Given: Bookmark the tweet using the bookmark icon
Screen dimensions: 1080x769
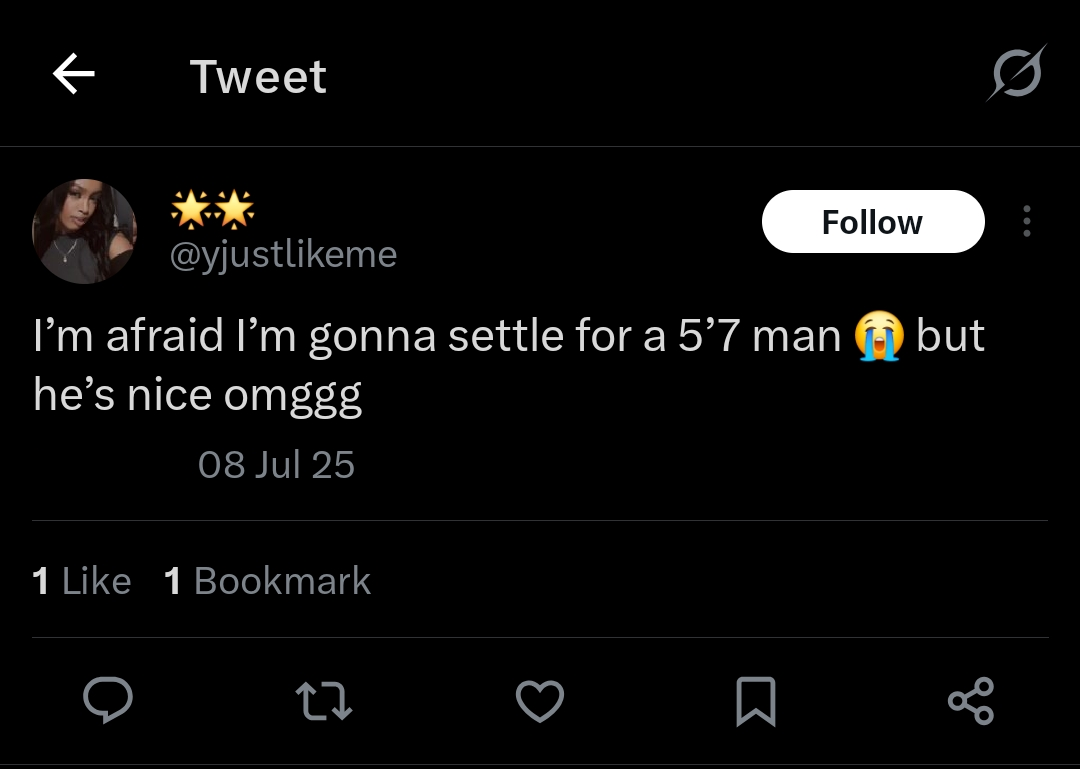Looking at the screenshot, I should 756,701.
